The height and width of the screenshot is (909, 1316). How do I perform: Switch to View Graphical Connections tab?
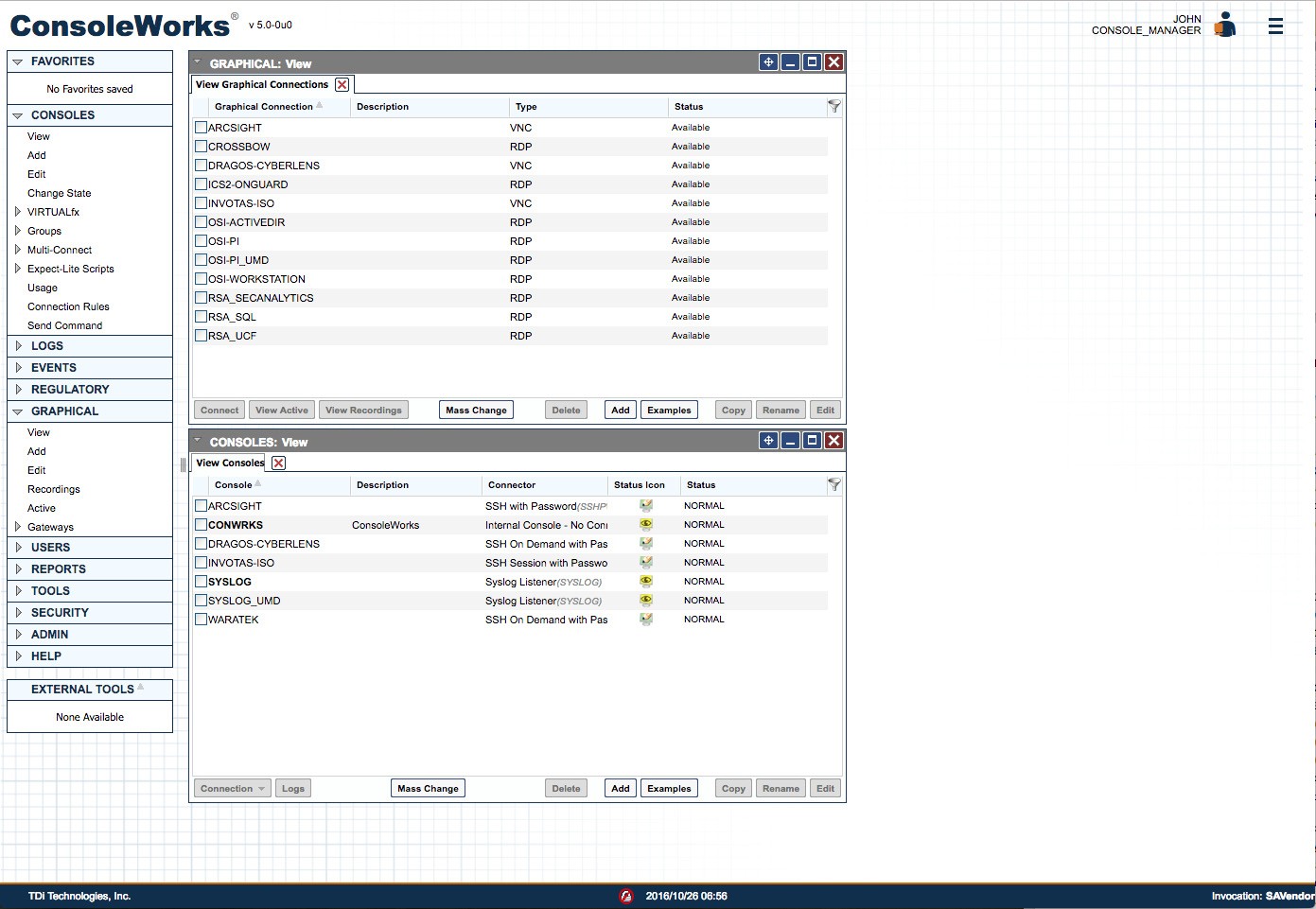[262, 84]
